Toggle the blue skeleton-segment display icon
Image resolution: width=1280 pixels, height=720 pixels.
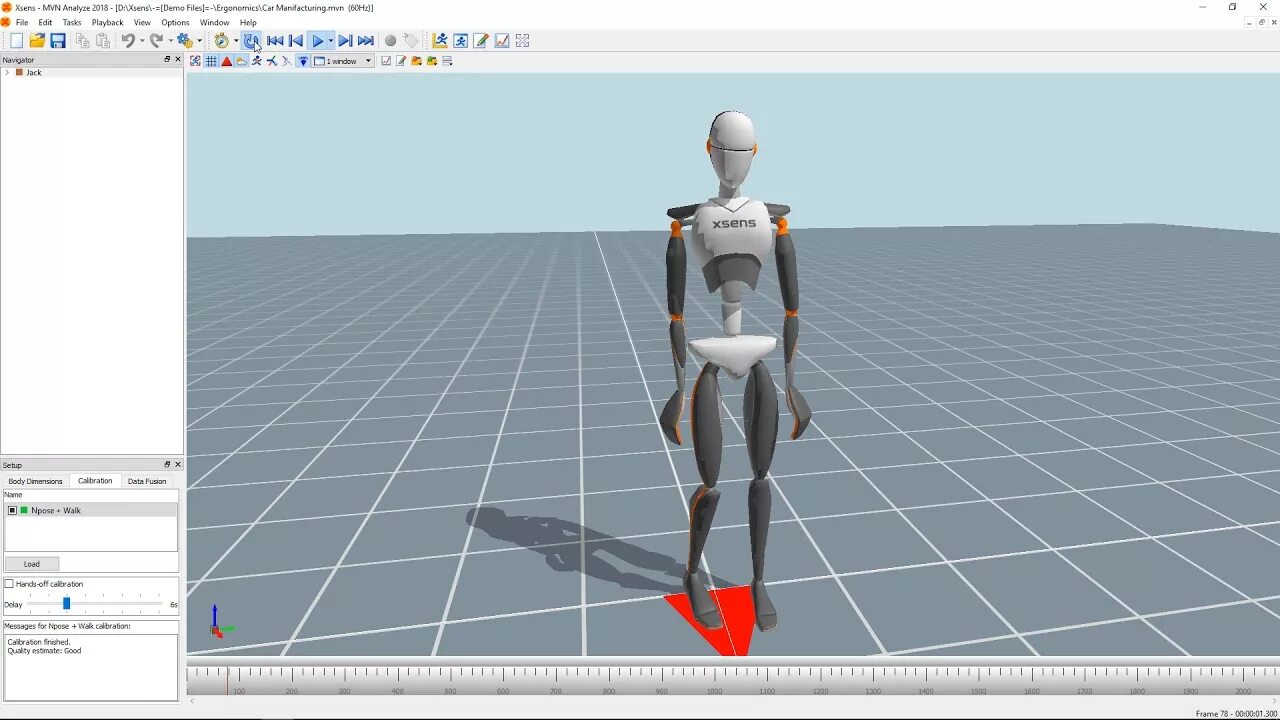coord(272,61)
